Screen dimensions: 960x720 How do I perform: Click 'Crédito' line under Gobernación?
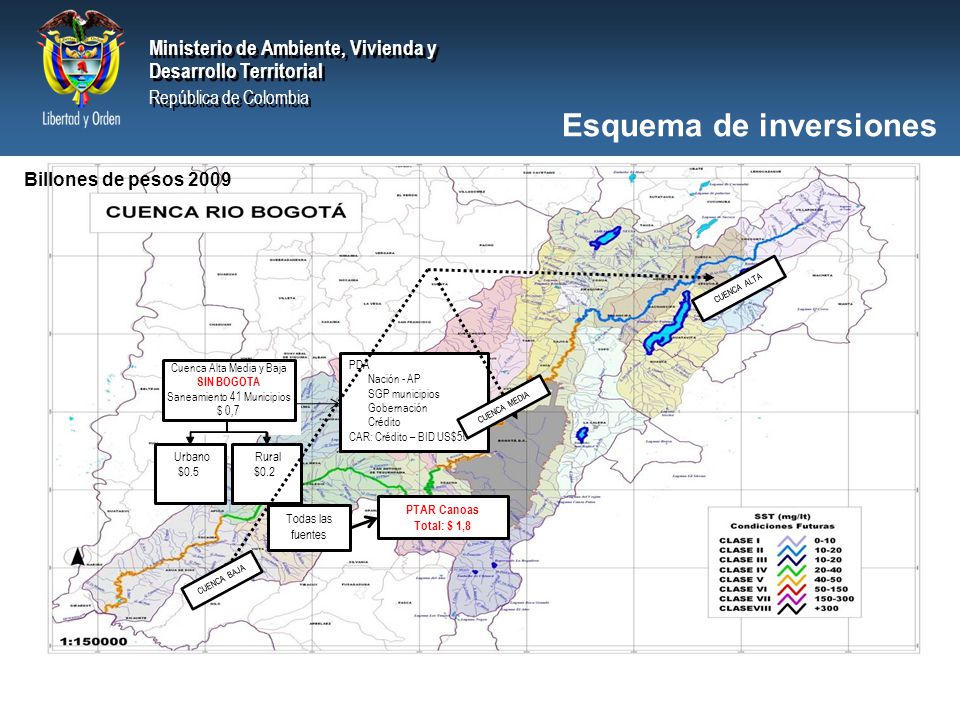tap(384, 422)
